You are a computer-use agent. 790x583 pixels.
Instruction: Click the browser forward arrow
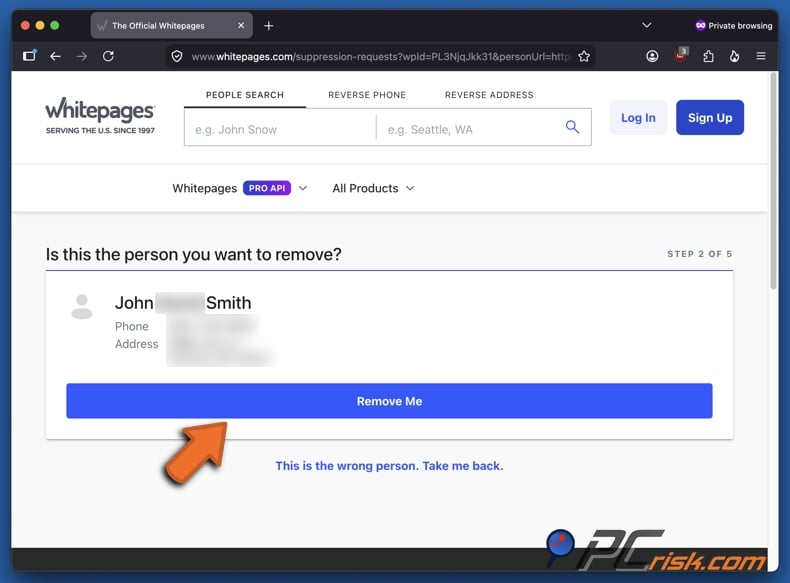pyautogui.click(x=82, y=56)
